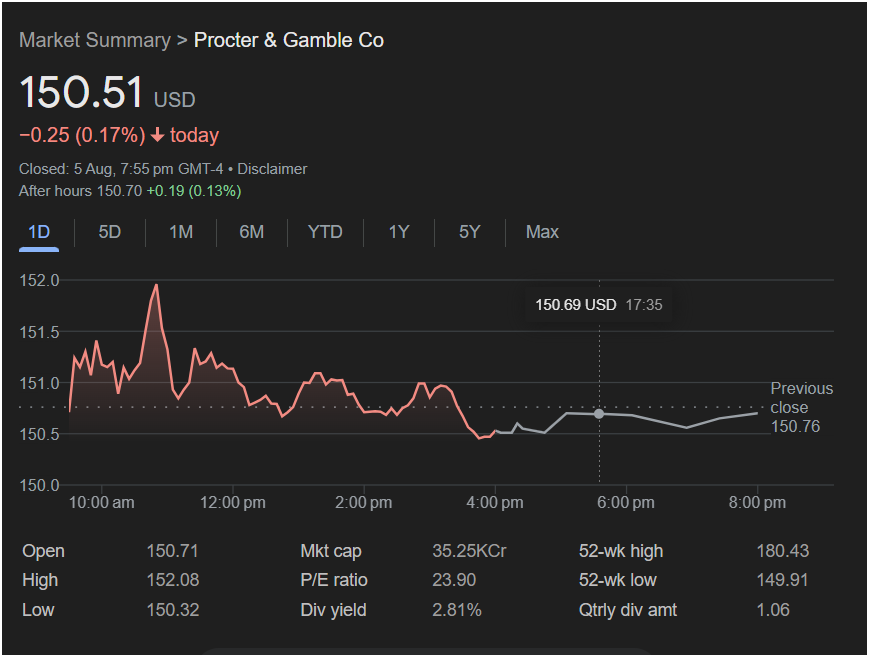Click the 150.69 USD tooltip
Viewport: 869px width, 657px height.
click(x=599, y=305)
